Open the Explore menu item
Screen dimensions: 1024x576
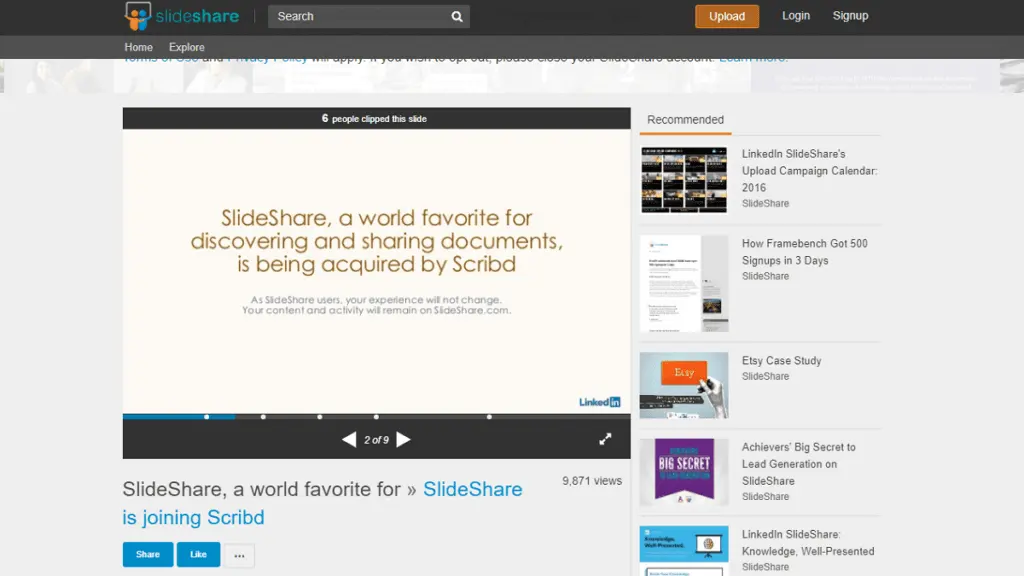coord(187,47)
